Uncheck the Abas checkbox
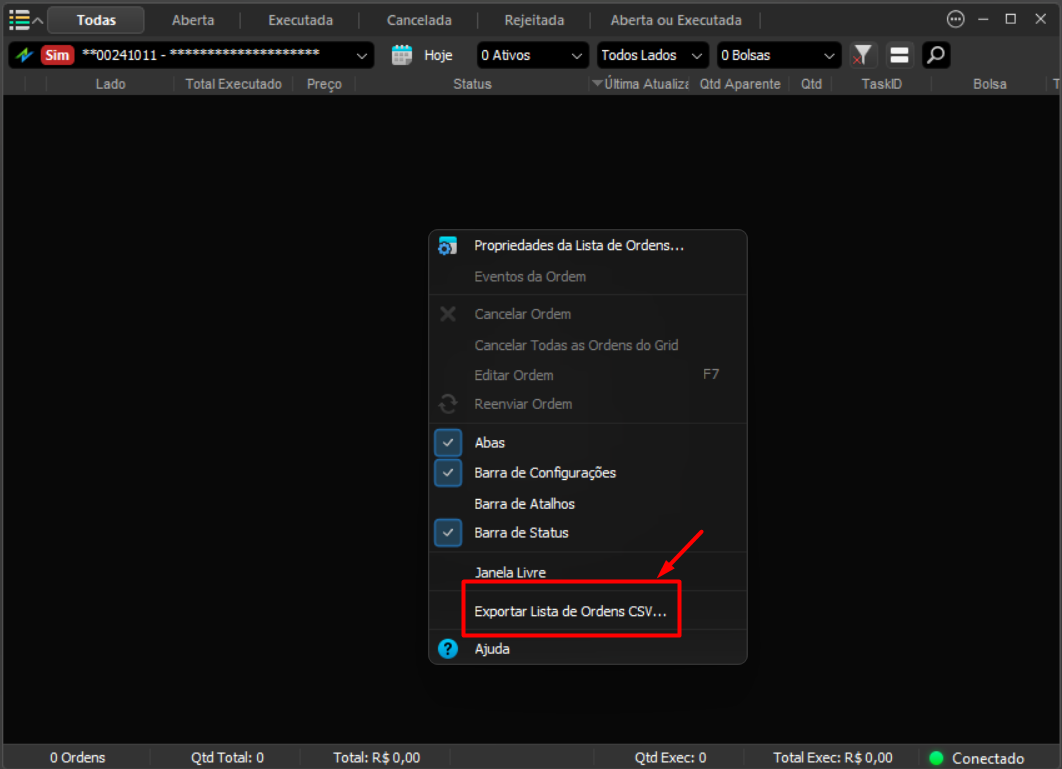 coord(448,442)
